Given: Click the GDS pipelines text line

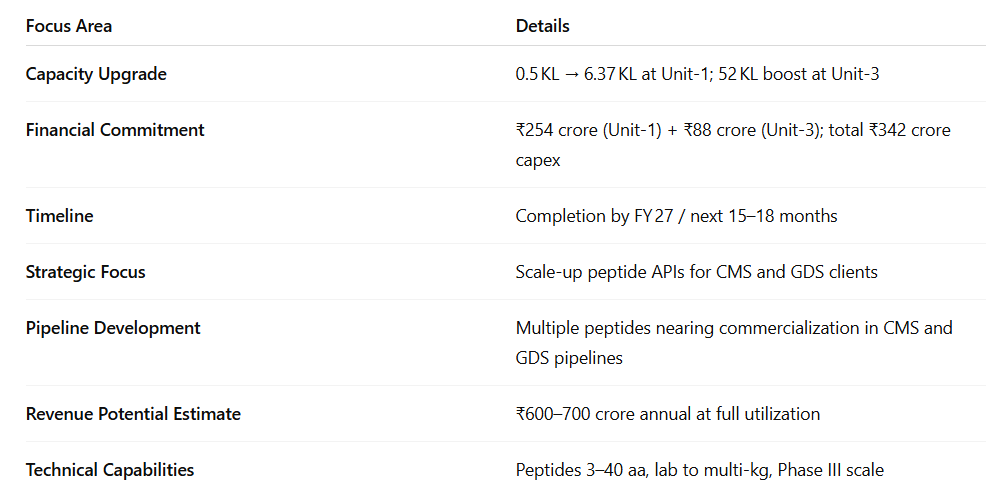Looking at the screenshot, I should click(x=569, y=358).
